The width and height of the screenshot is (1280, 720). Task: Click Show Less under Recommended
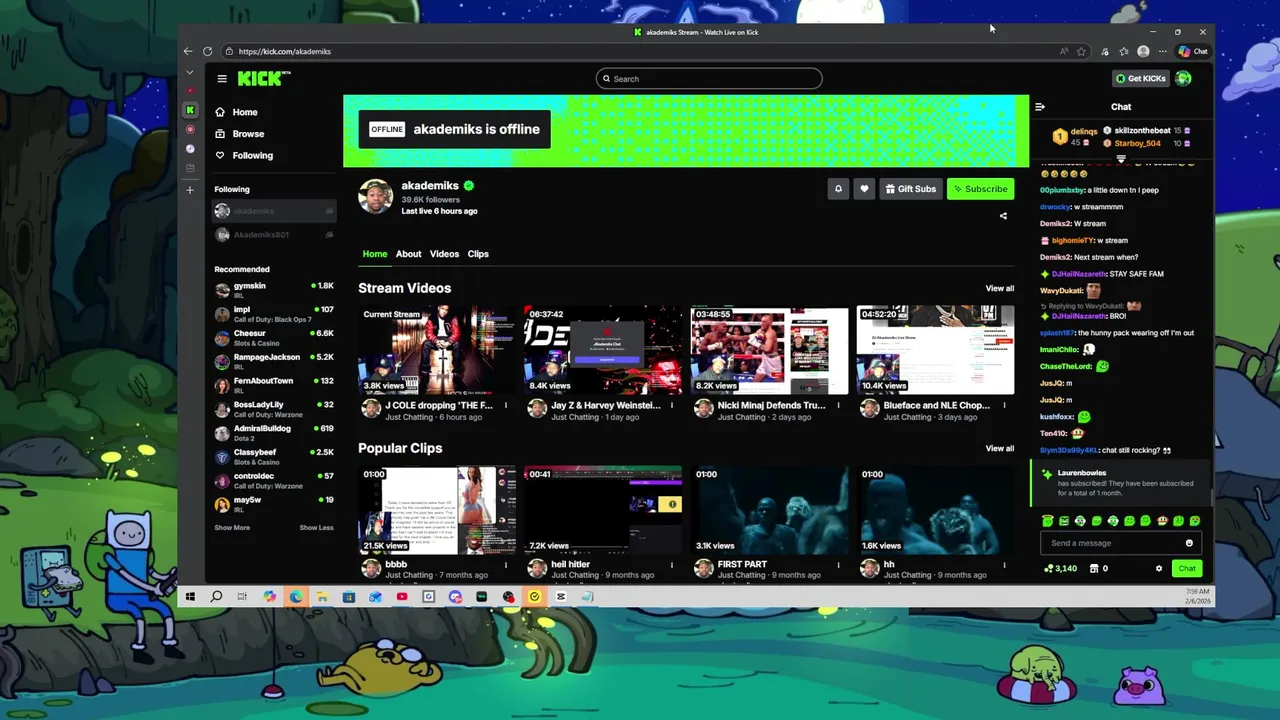[316, 528]
